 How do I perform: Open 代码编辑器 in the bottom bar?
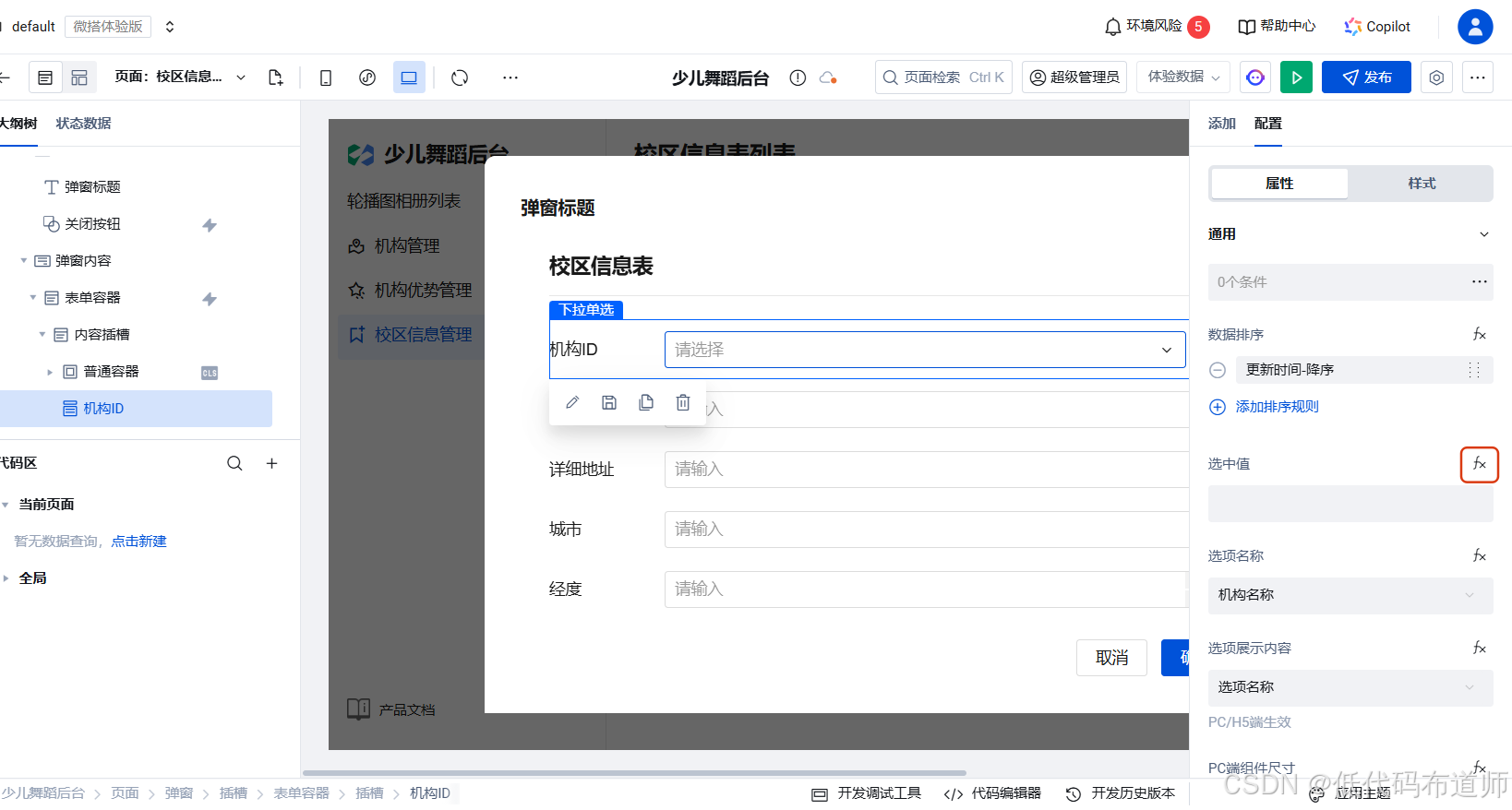[x=992, y=793]
